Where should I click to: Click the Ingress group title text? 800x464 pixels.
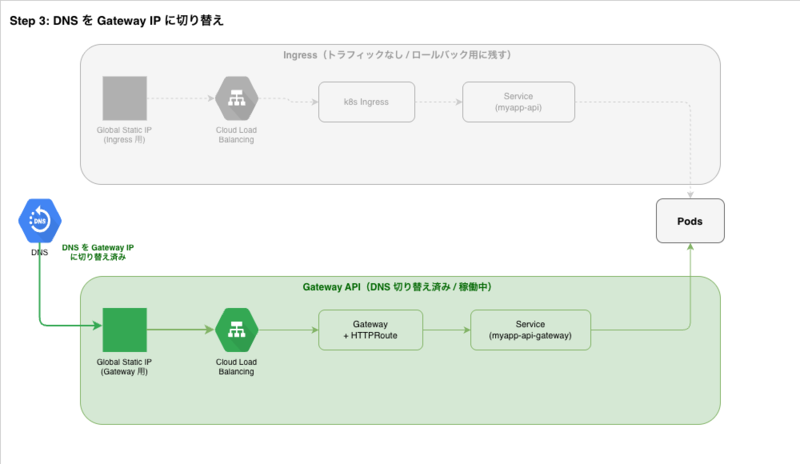click(397, 55)
